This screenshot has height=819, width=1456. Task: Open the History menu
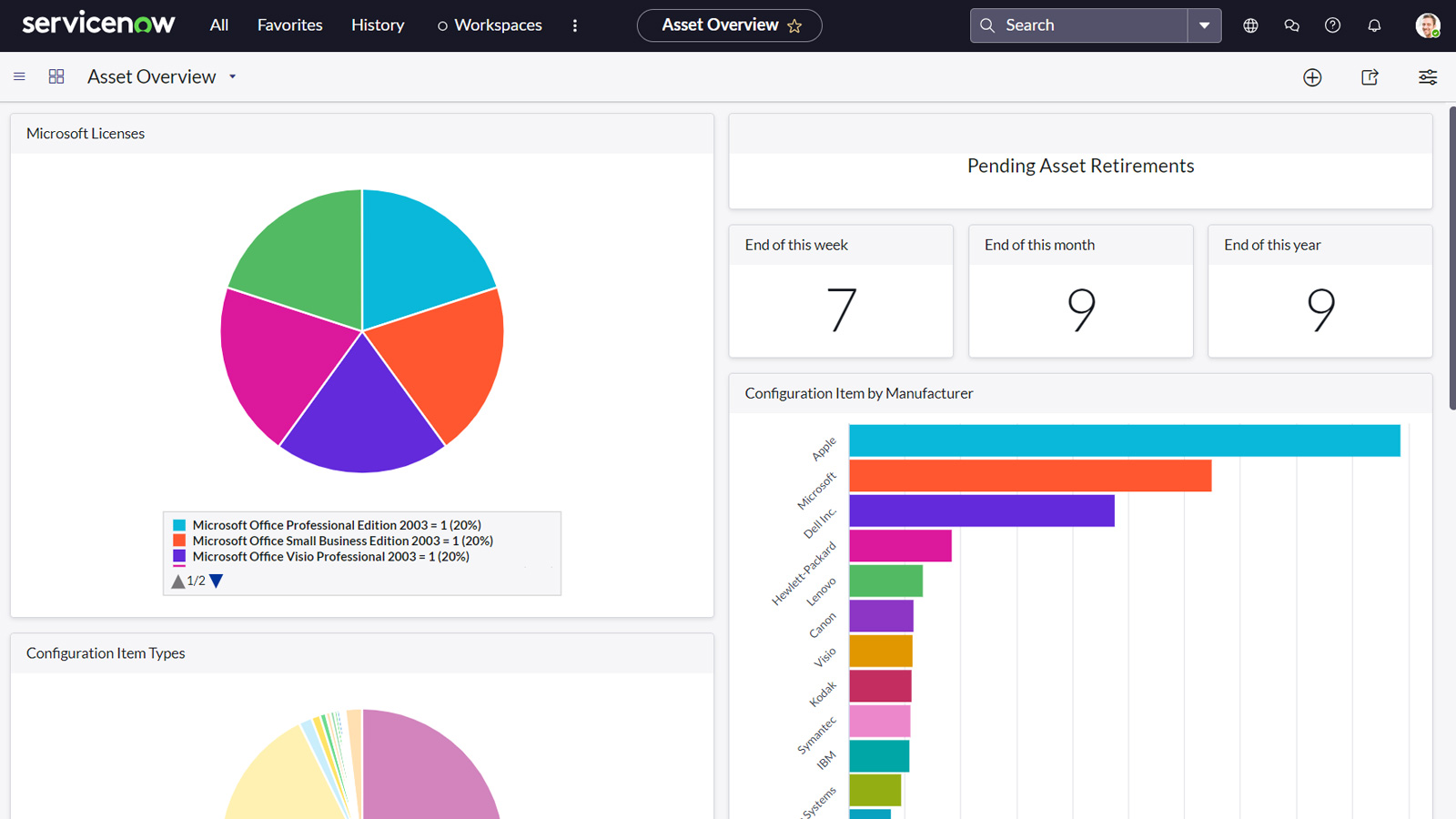[378, 25]
